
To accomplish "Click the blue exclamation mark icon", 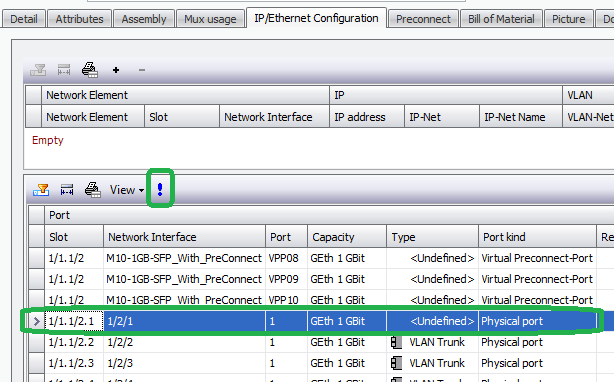I will click(x=160, y=189).
